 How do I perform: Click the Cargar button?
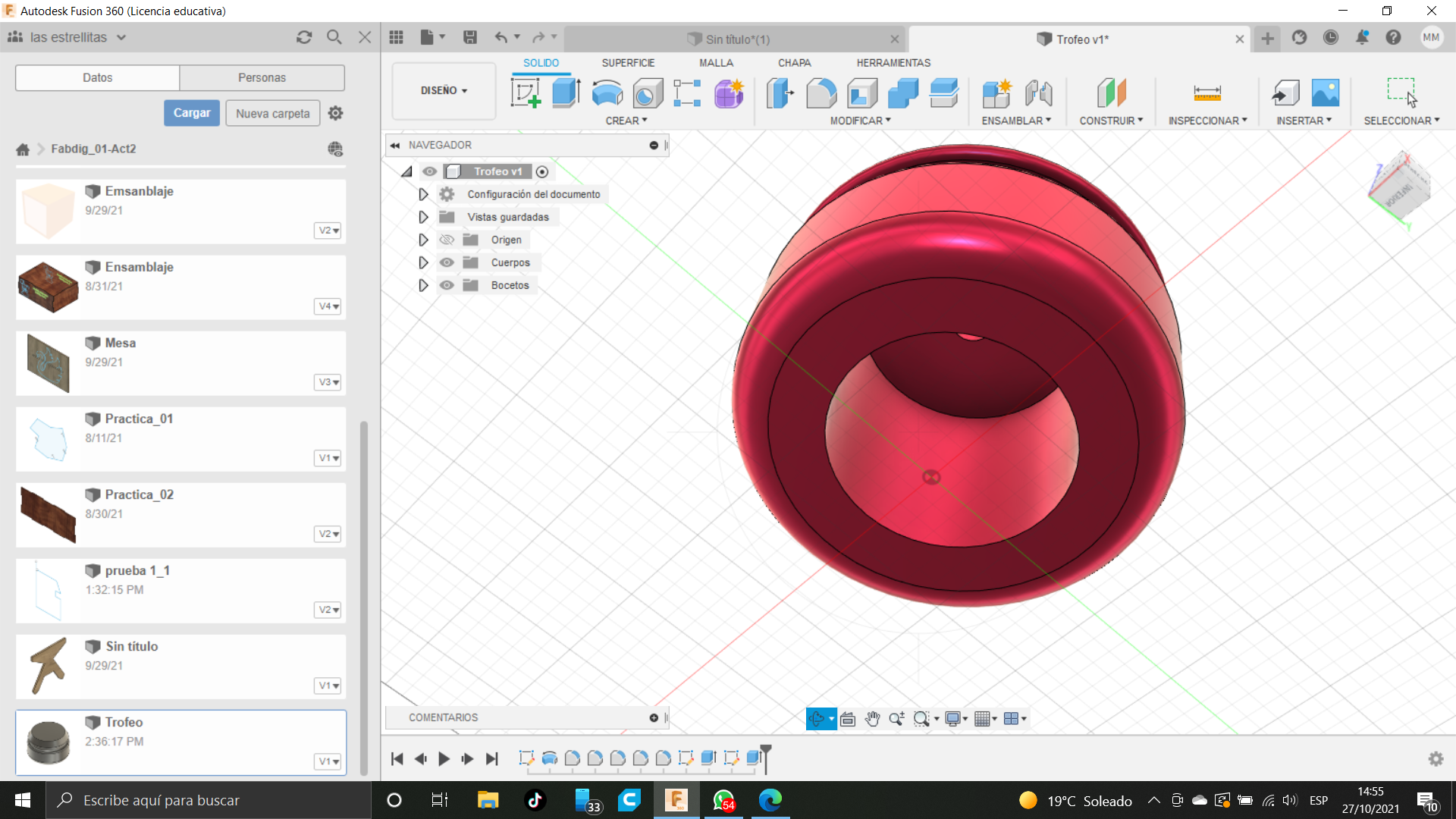click(x=192, y=113)
